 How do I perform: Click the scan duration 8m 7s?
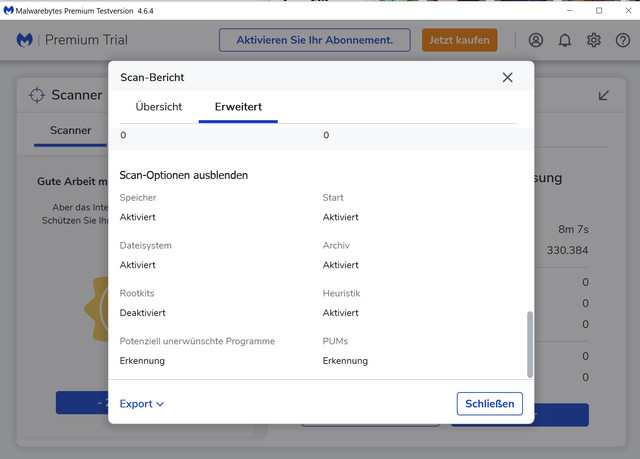click(573, 229)
